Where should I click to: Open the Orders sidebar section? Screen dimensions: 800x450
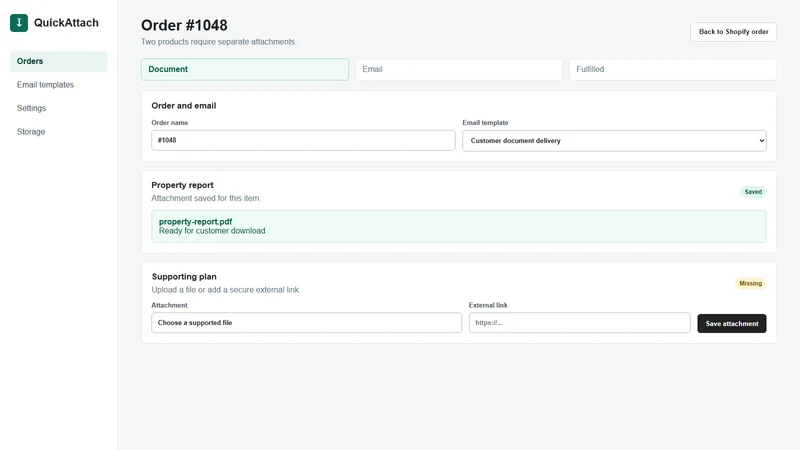coord(59,61)
